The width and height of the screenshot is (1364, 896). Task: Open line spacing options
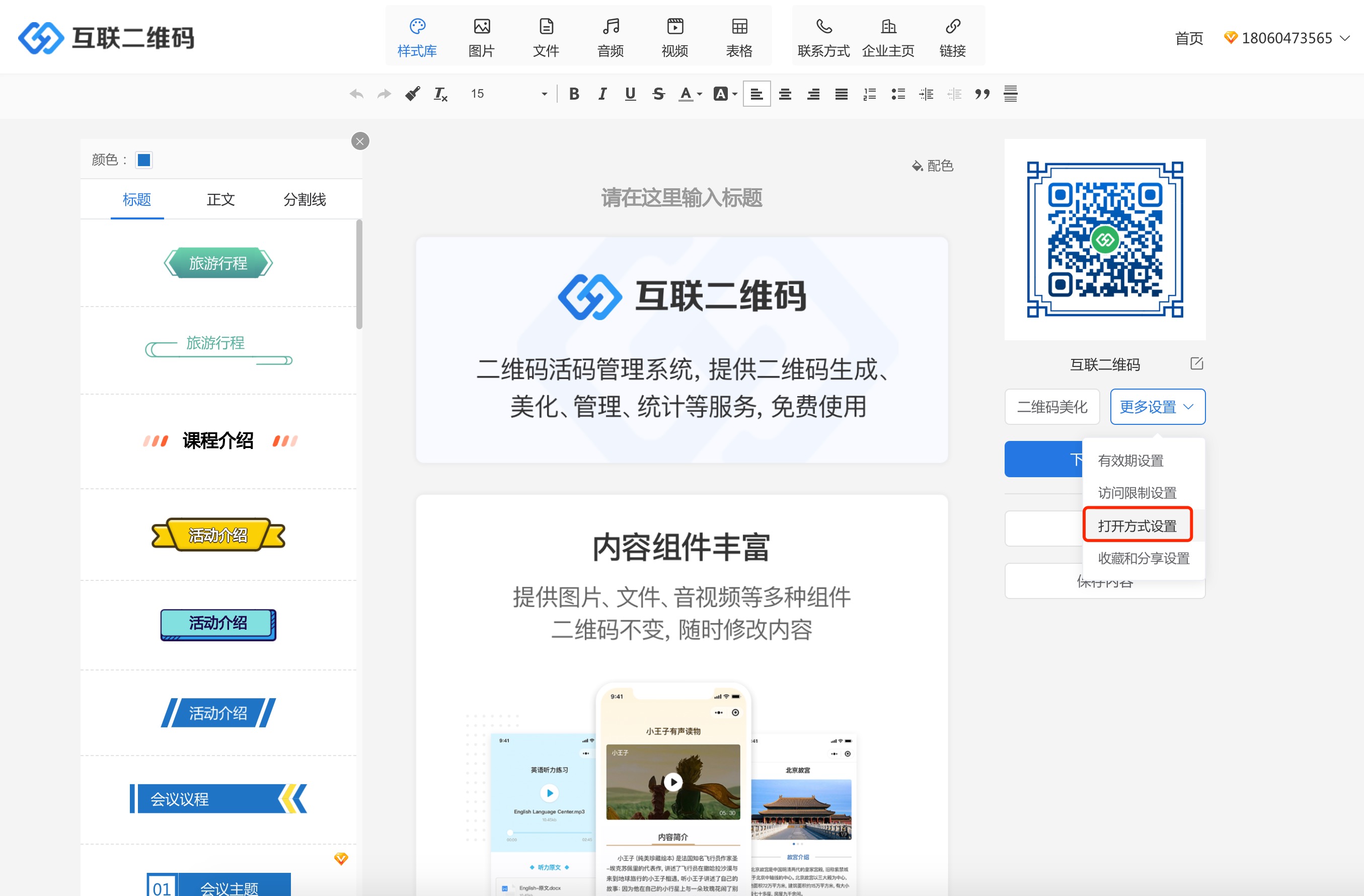pos(1010,94)
